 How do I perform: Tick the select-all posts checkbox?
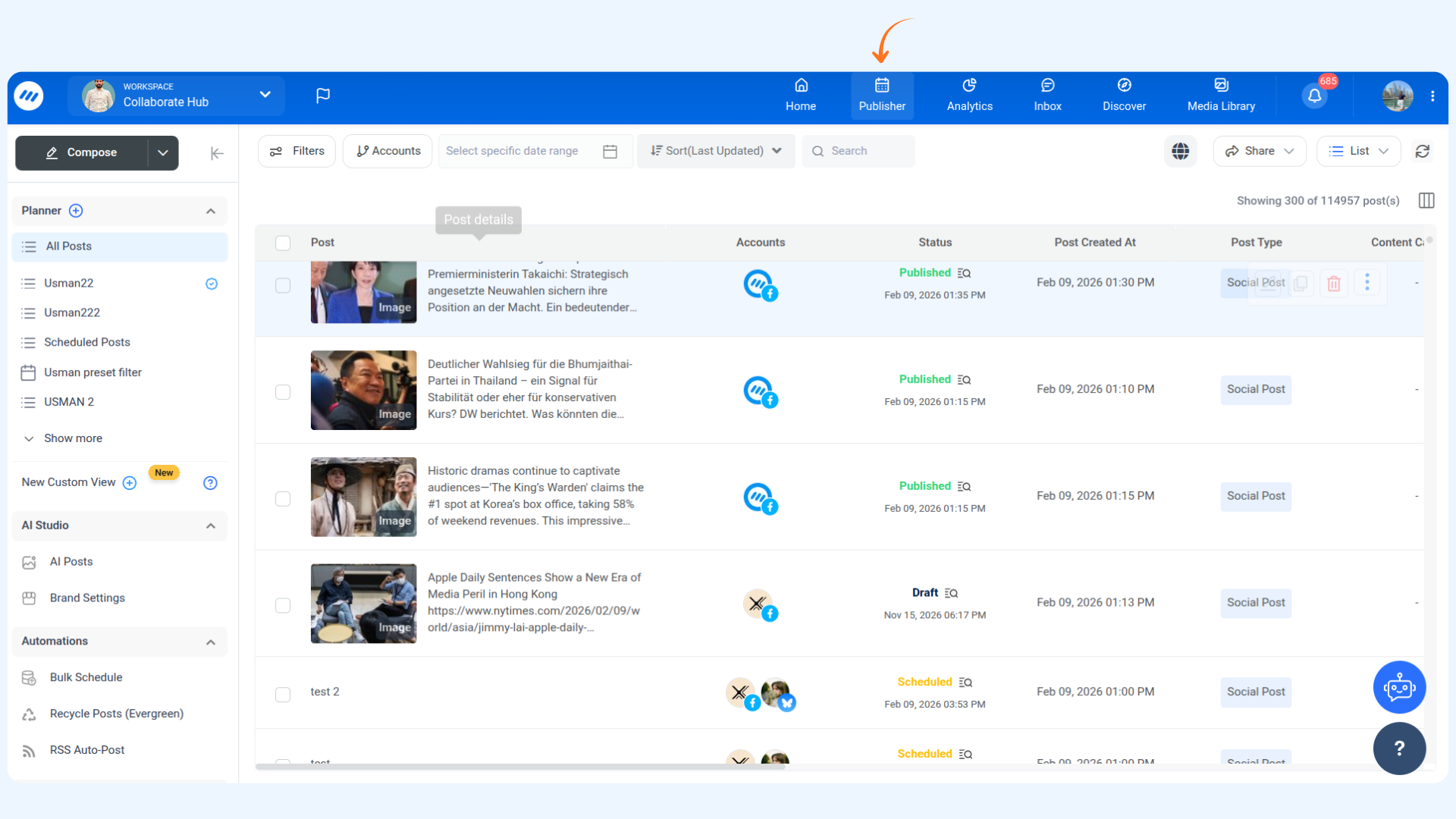pyautogui.click(x=283, y=243)
